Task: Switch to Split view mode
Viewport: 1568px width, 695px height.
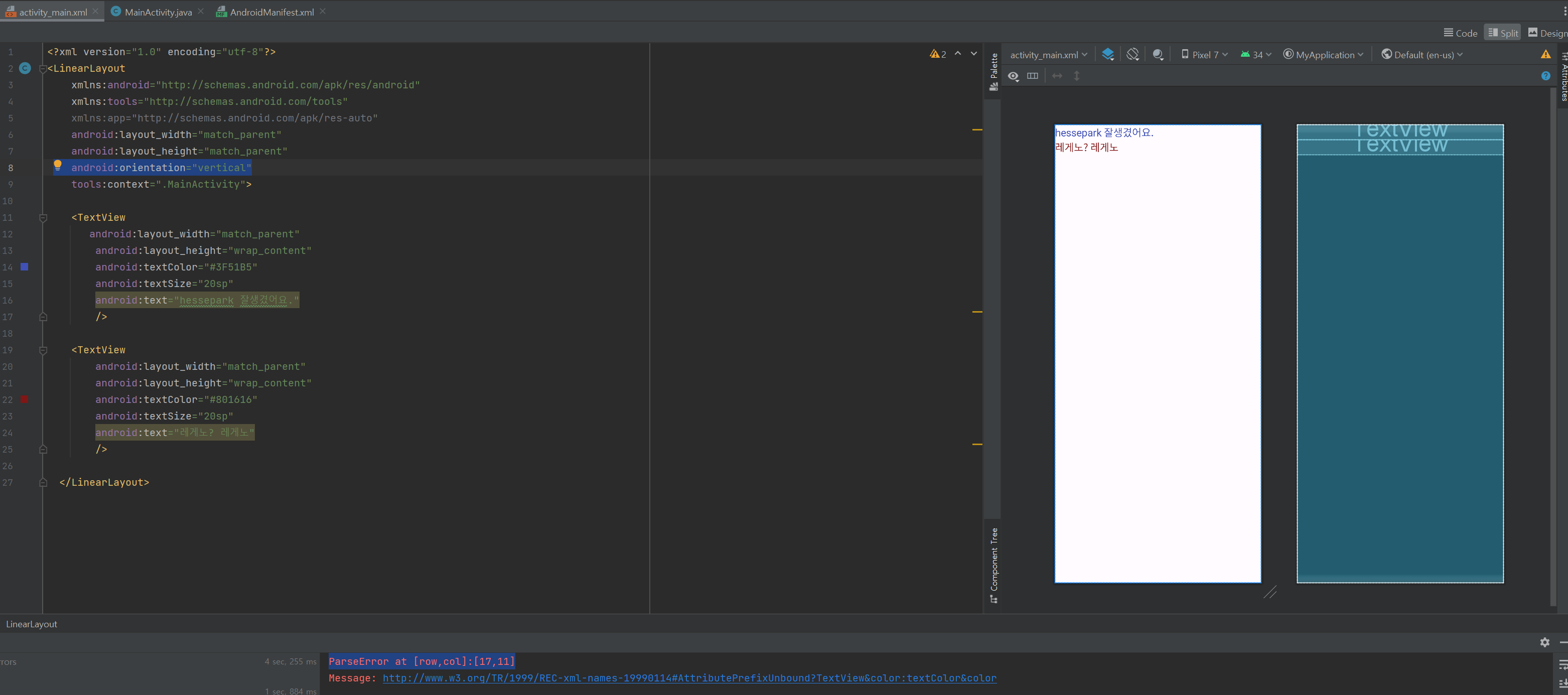Action: click(x=1502, y=33)
